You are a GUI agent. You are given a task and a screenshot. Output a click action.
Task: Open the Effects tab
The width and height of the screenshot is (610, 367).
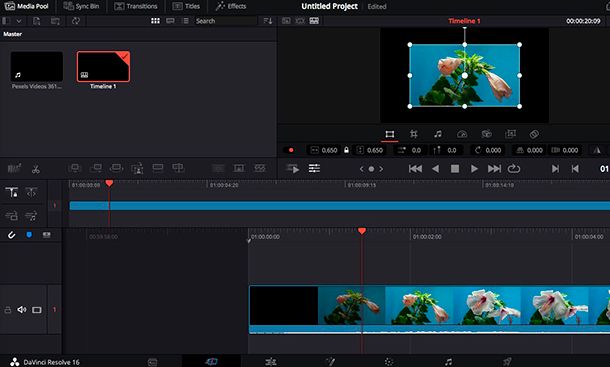tap(231, 6)
